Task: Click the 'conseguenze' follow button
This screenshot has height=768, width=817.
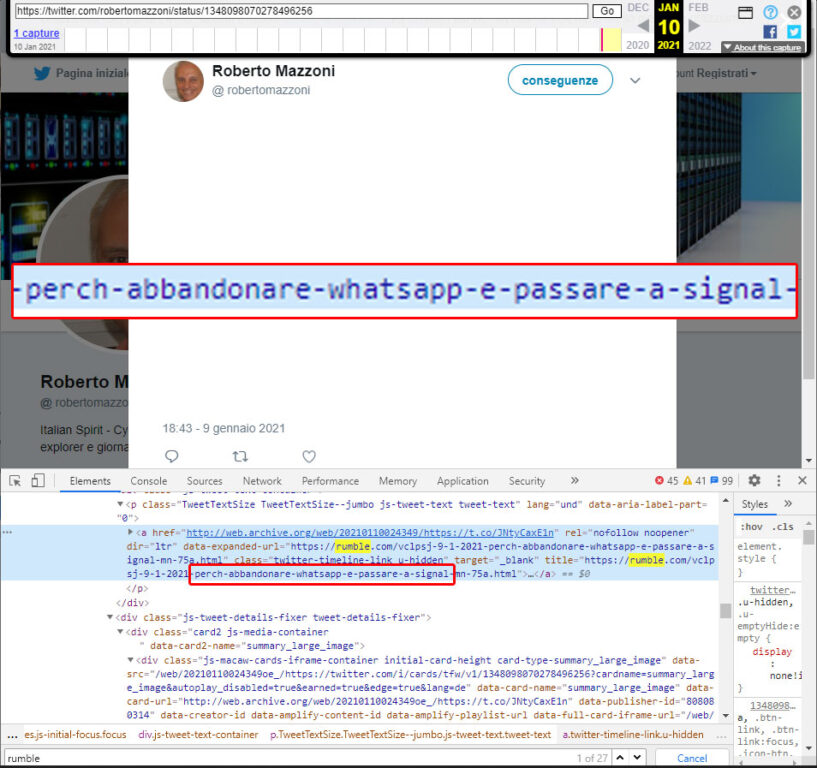Action: (x=560, y=80)
